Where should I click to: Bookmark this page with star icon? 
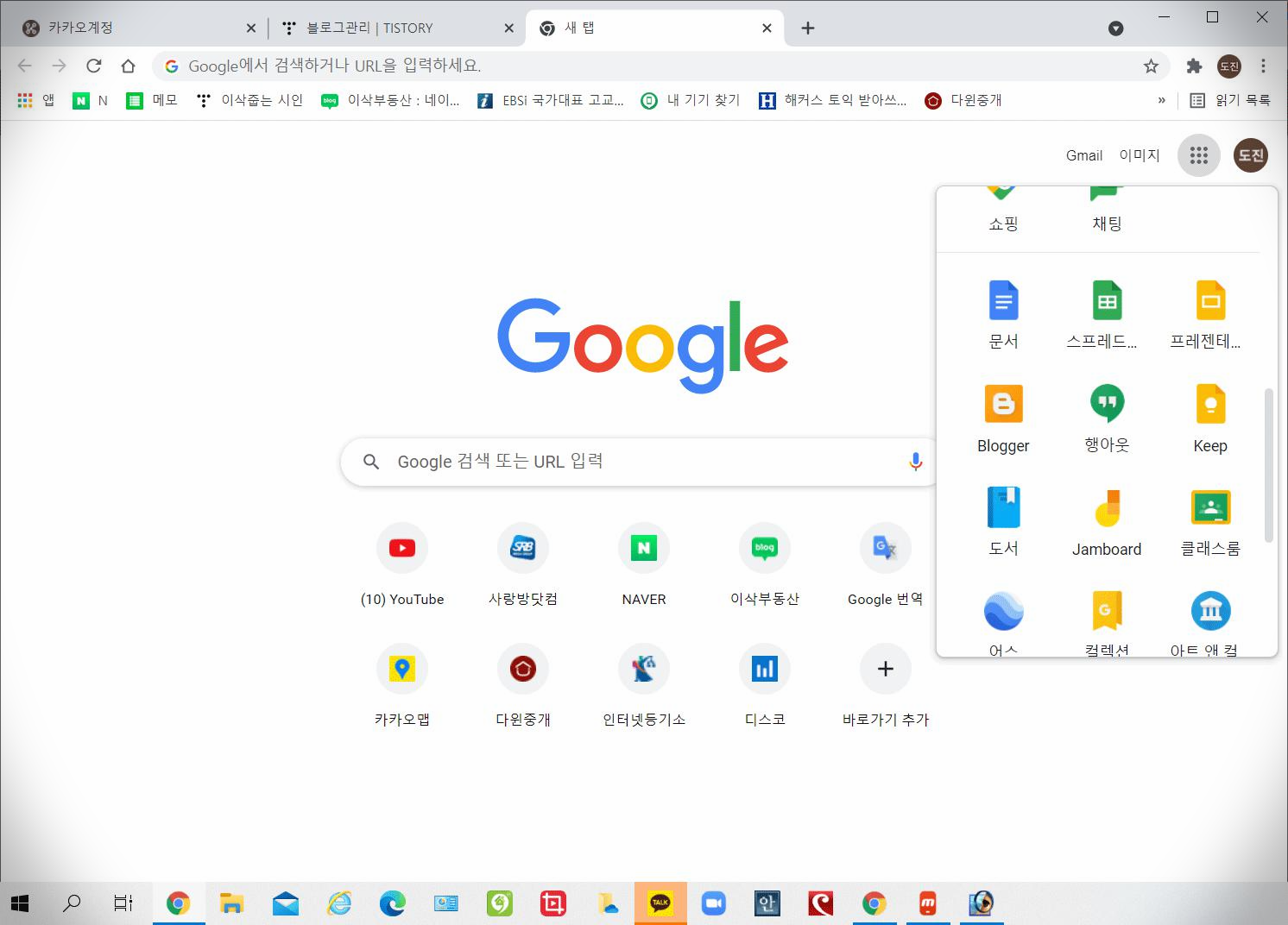tap(1151, 66)
